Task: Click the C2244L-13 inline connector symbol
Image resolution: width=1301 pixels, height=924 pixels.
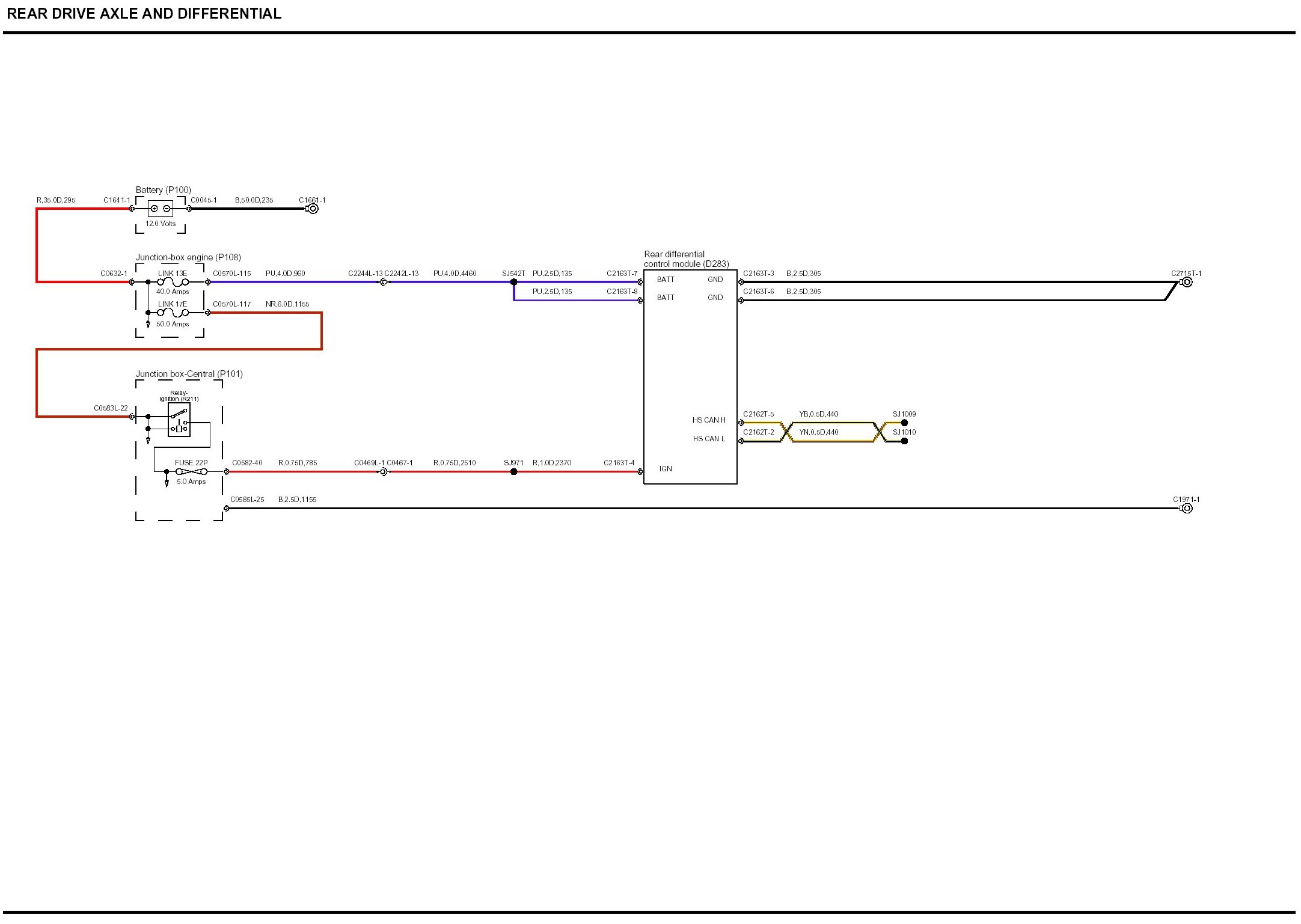Action: [x=384, y=282]
